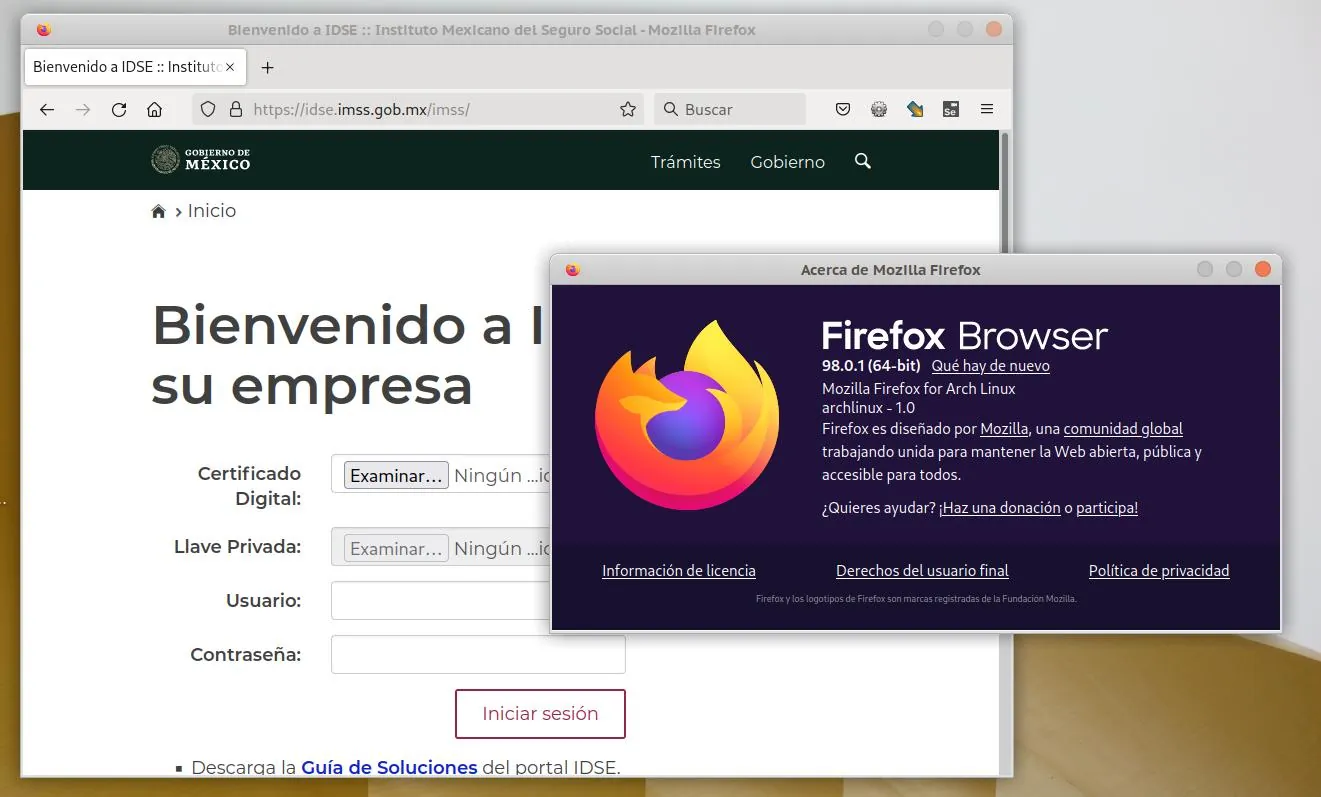
Task: Click the gear-shaped extension icon
Action: (879, 109)
